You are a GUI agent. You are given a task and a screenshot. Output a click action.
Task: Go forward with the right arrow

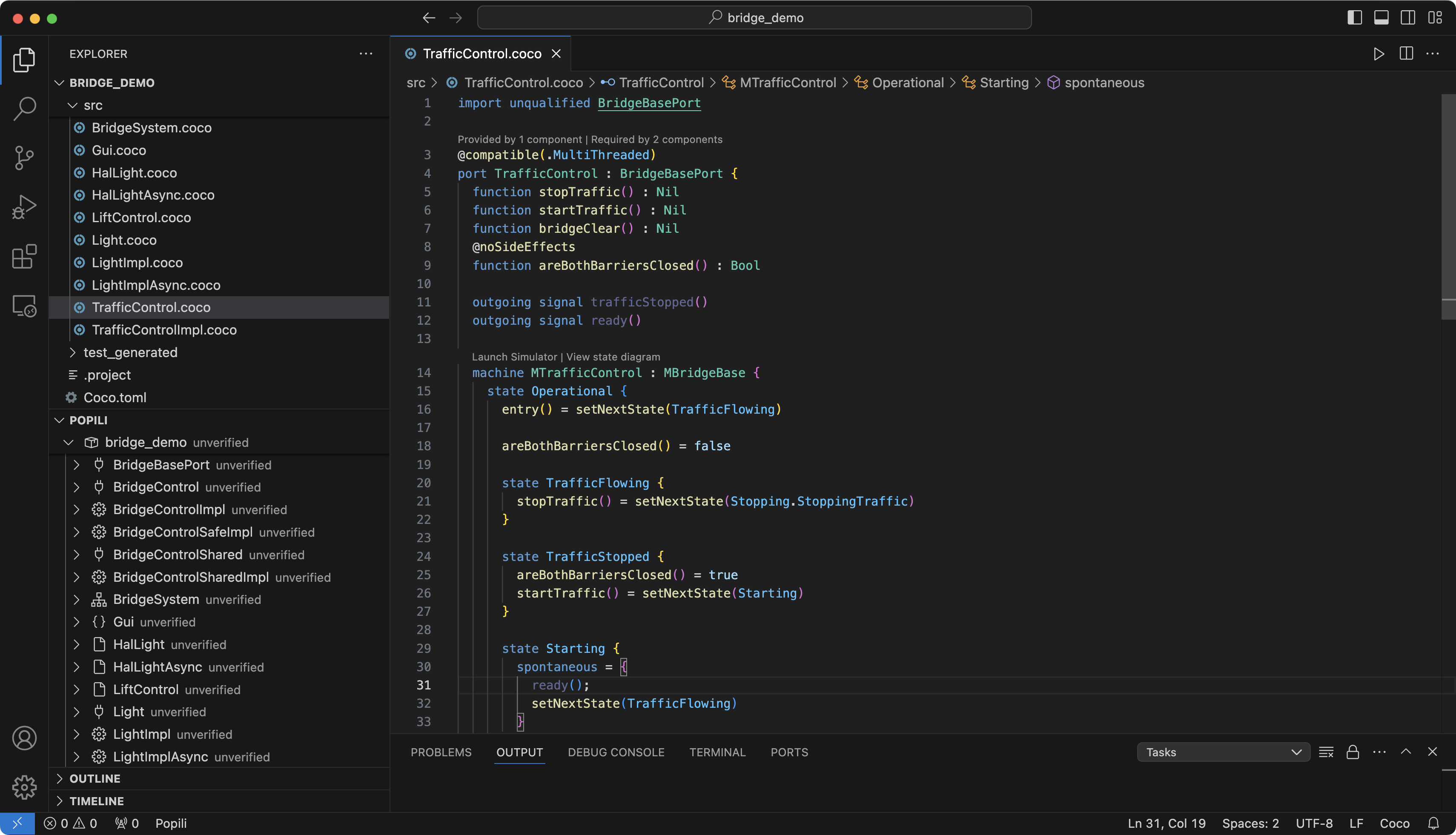pyautogui.click(x=456, y=18)
